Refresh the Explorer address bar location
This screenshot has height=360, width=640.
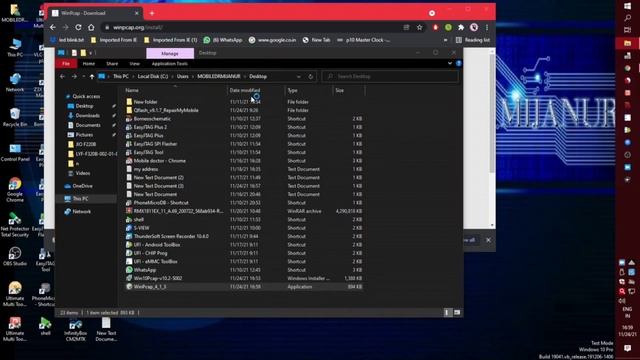point(311,76)
